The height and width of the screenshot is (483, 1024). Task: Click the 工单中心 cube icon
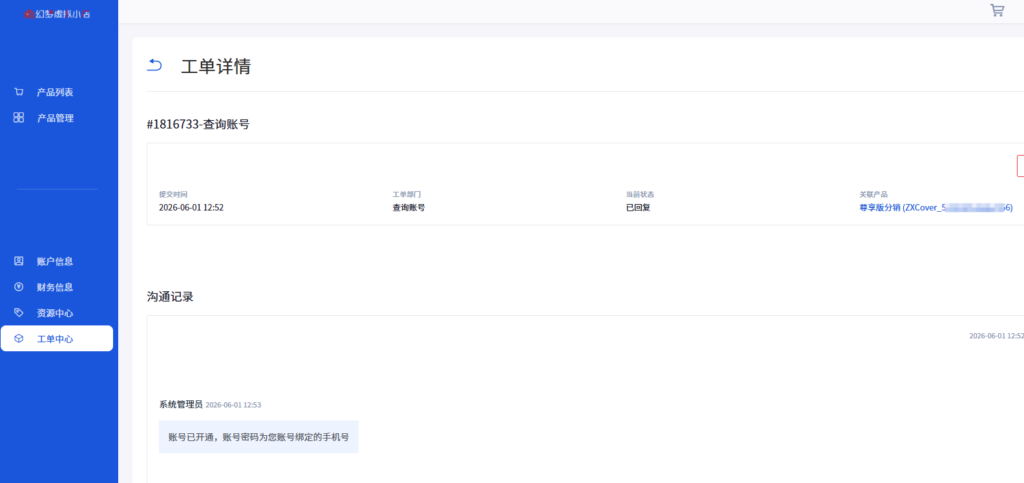(19, 338)
